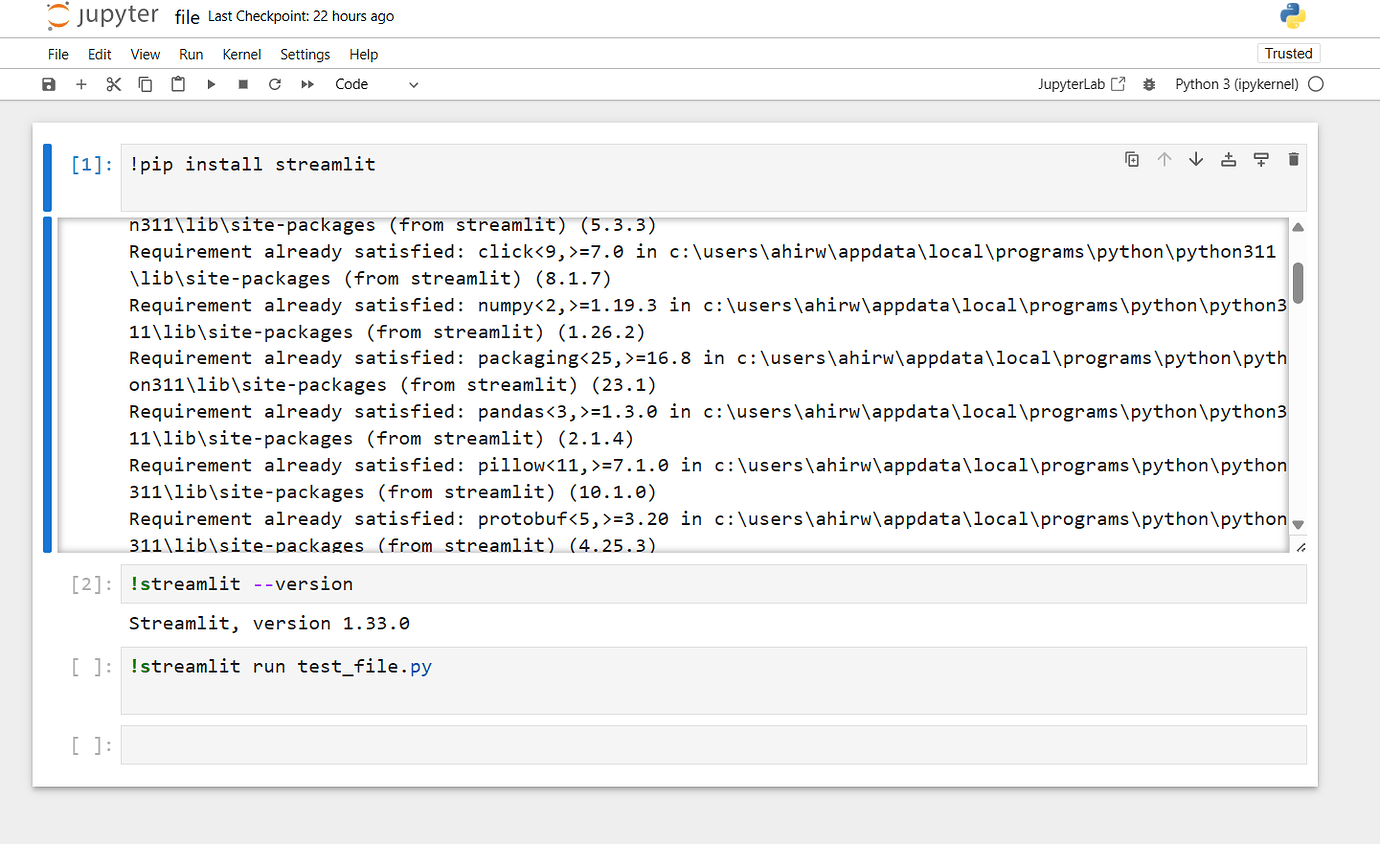This screenshot has height=844, width=1380.
Task: Insert a new cell with plus icon
Action: click(x=81, y=84)
